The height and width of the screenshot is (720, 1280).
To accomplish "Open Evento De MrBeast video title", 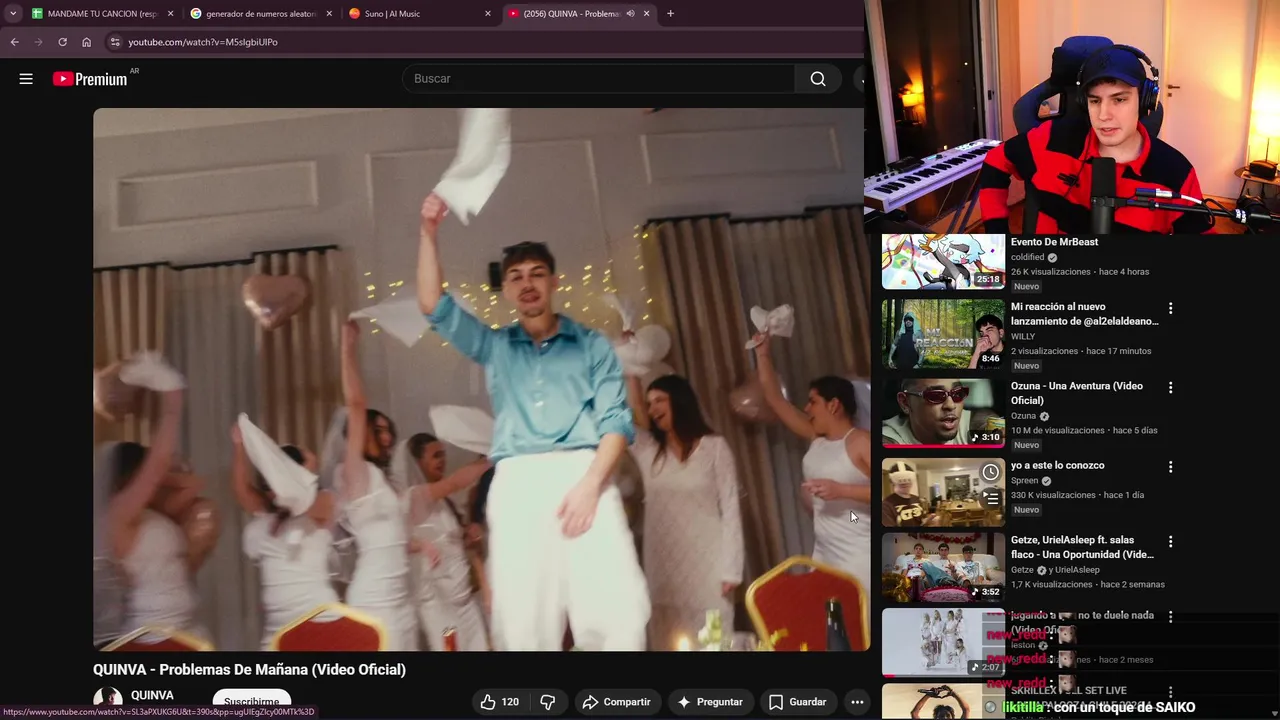I will click(1054, 242).
